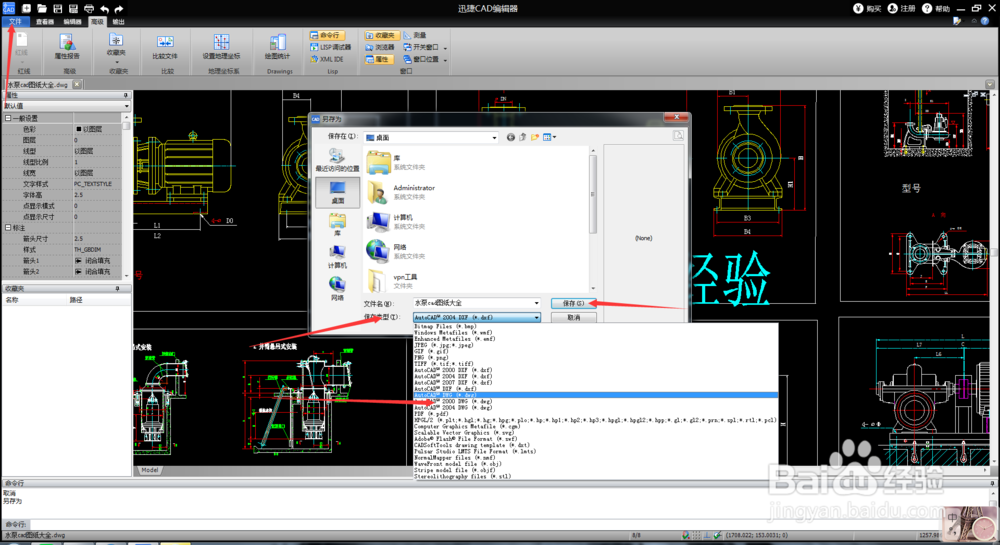Create new folder in Save As dialog
The image size is (1000, 545).
click(534, 137)
